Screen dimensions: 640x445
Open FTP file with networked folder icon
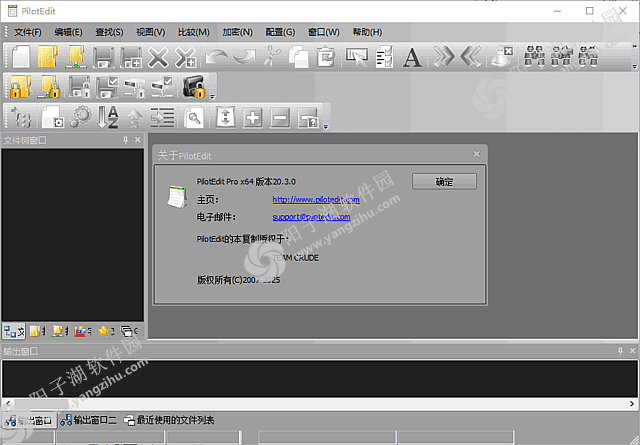pyautogui.click(x=76, y=57)
